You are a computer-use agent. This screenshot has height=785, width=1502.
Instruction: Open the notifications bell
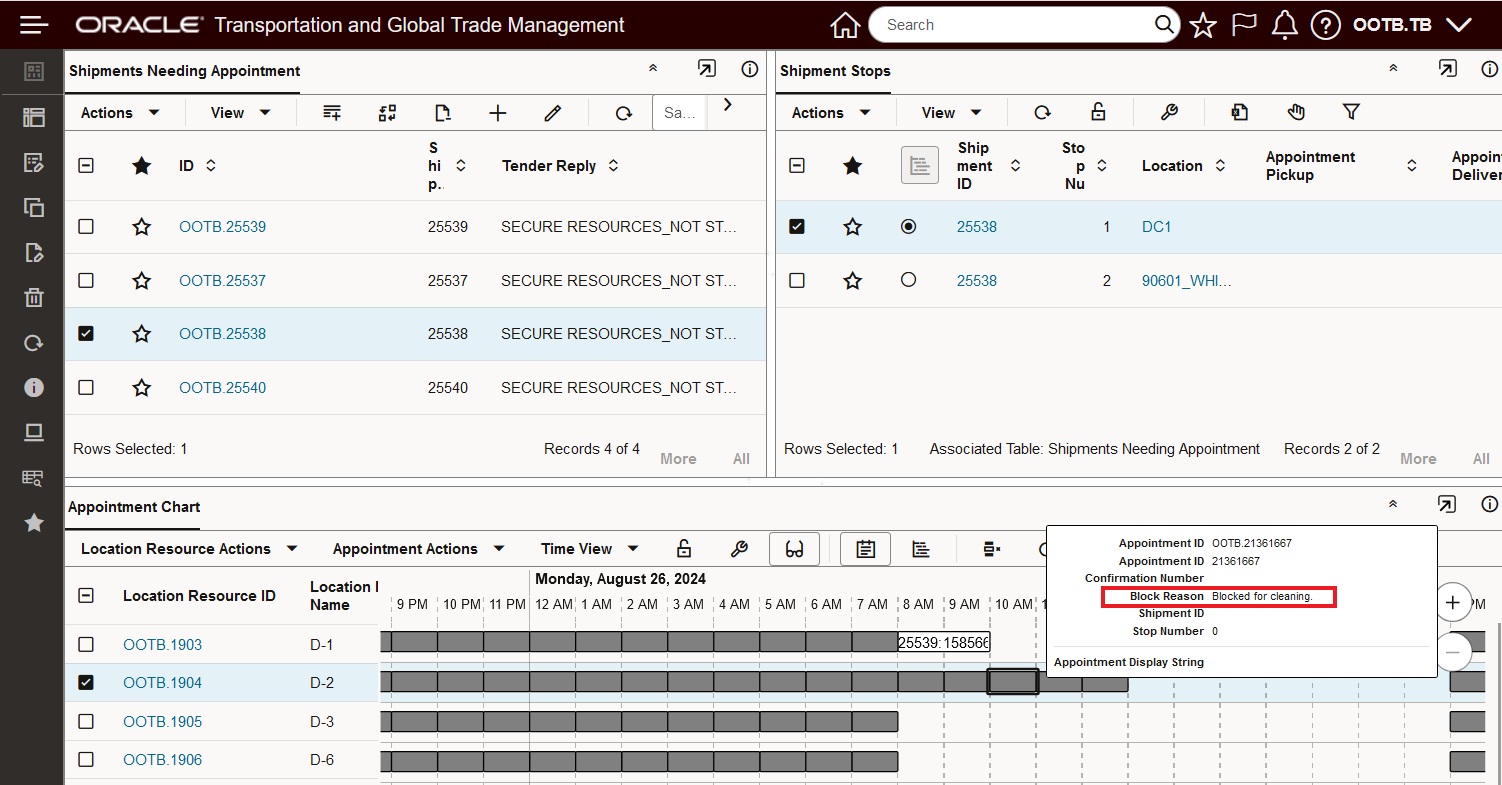[1284, 25]
